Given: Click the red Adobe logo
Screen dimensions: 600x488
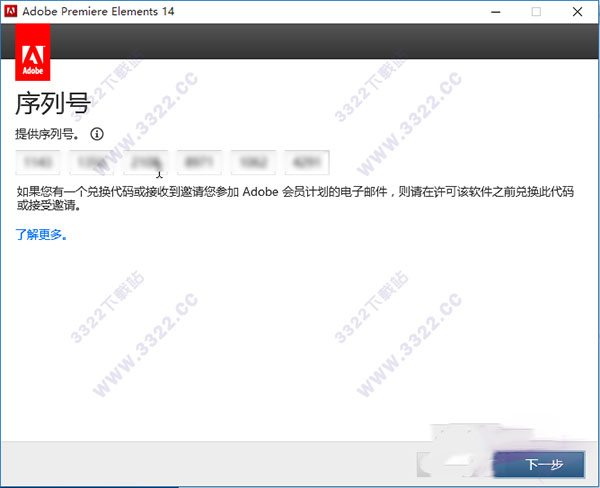Looking at the screenshot, I should pyautogui.click(x=33, y=52).
